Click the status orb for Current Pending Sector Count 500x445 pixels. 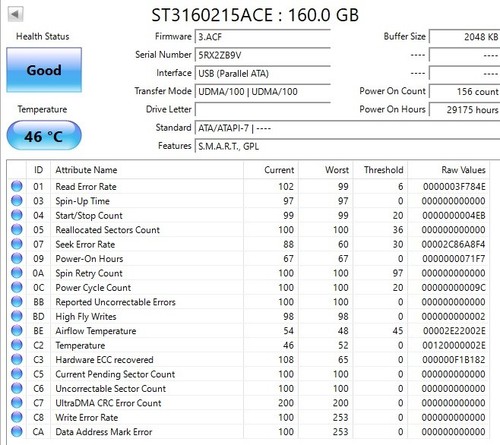(17, 374)
